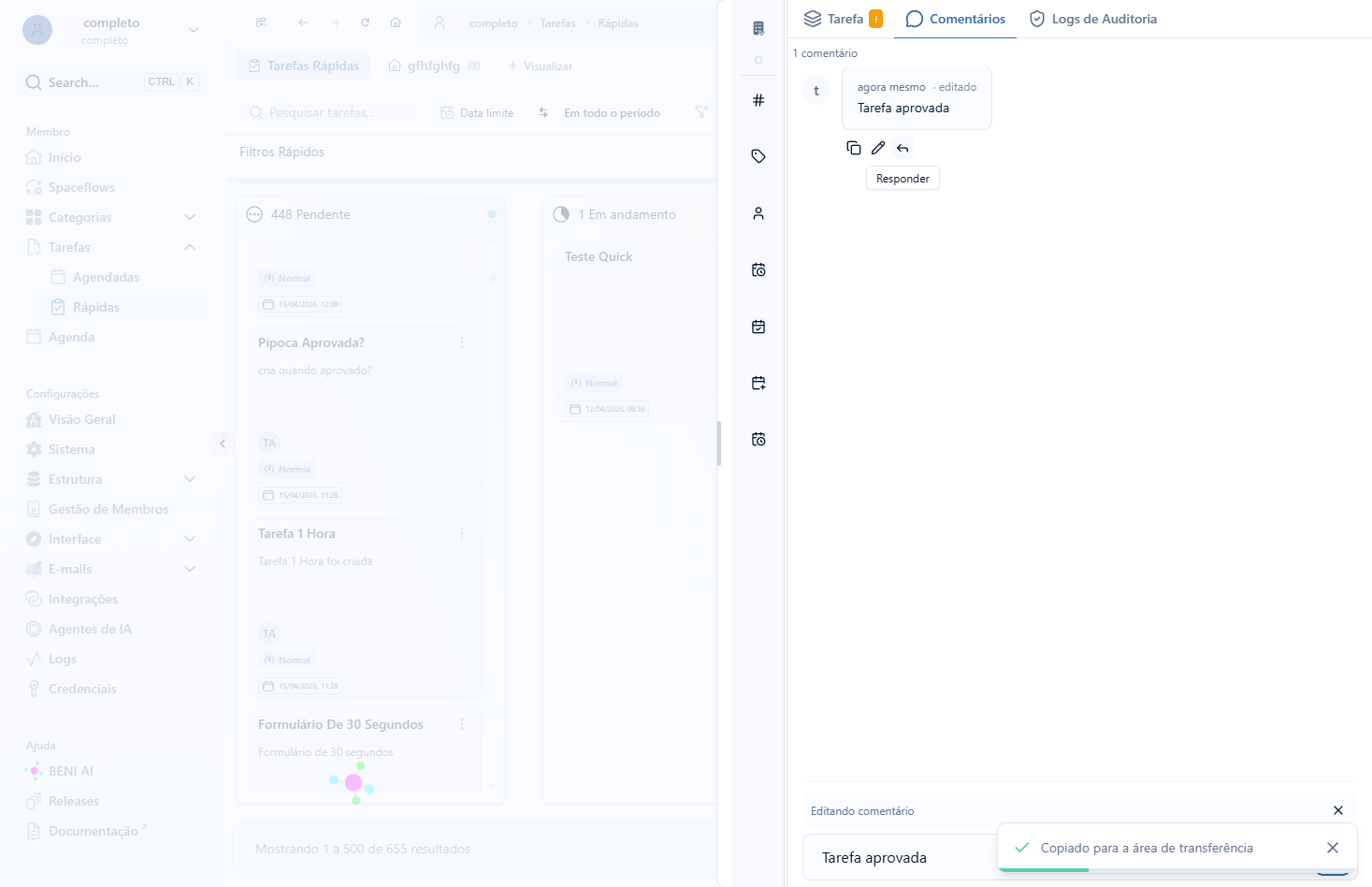Viewport: 1372px width, 887px height.
Task: Switch to the Tarefa tab
Action: [843, 19]
